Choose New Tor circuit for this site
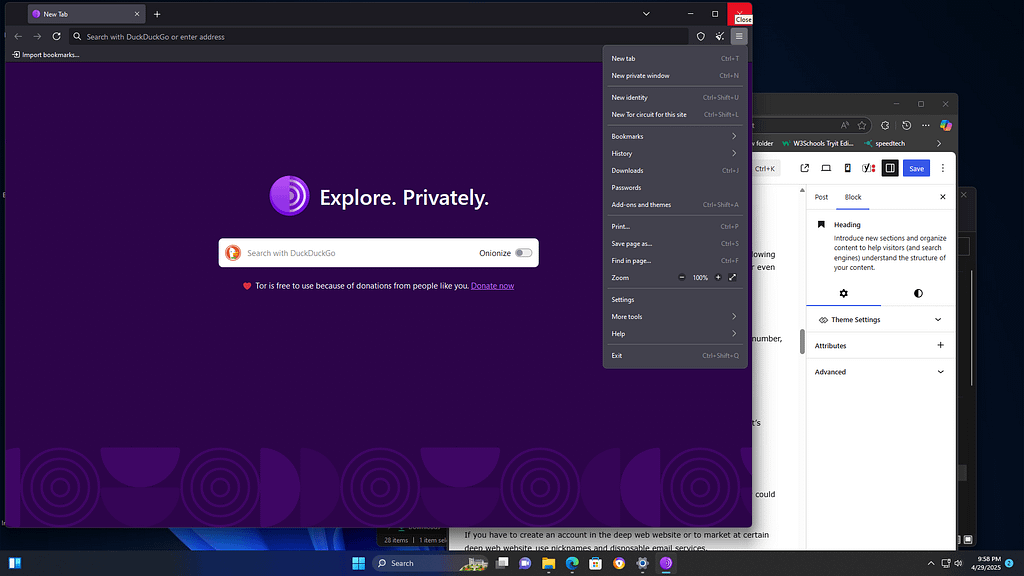Screen dimensions: 1024x576 [675, 114]
